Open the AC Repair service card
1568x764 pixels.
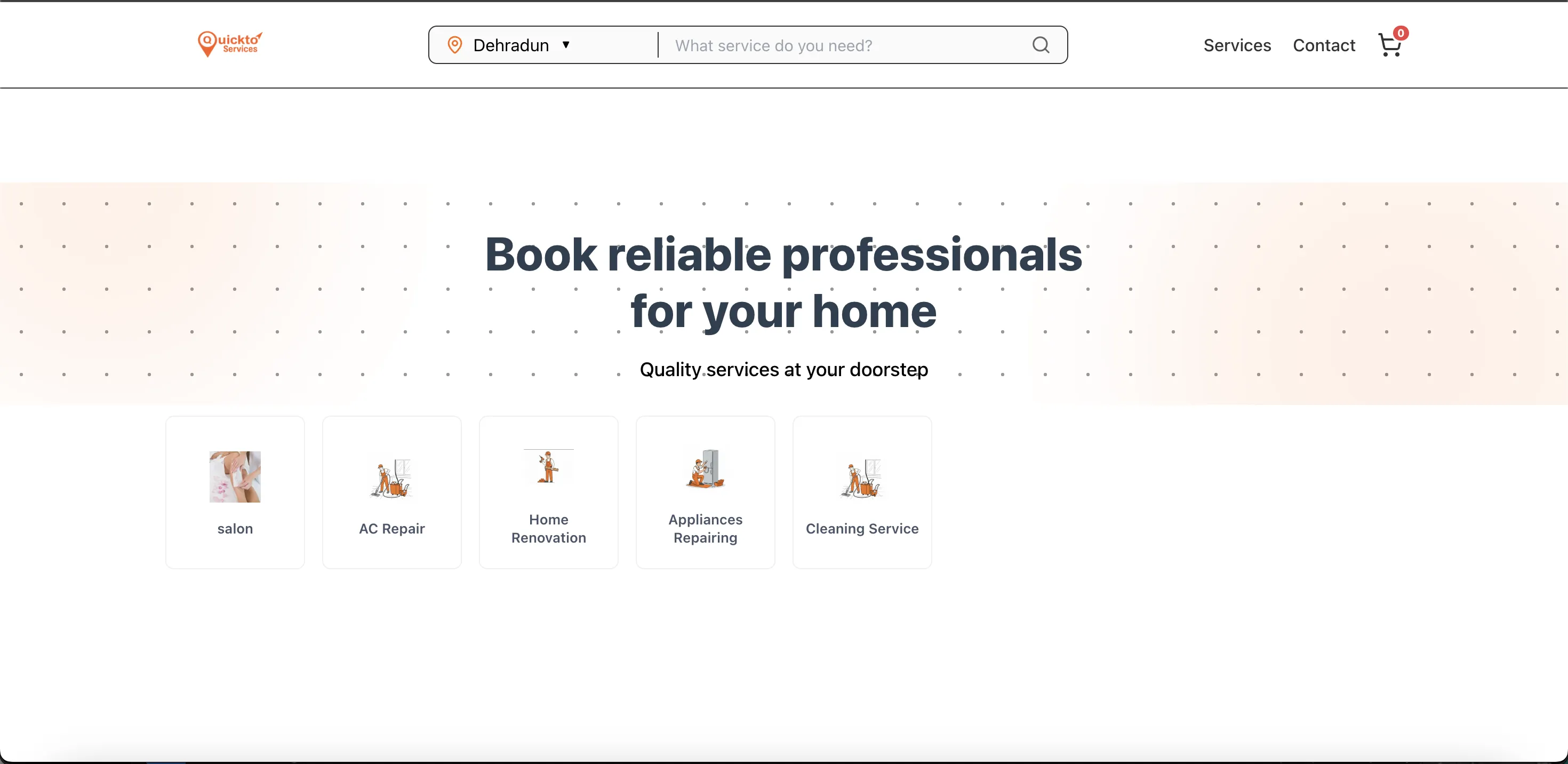(x=391, y=492)
